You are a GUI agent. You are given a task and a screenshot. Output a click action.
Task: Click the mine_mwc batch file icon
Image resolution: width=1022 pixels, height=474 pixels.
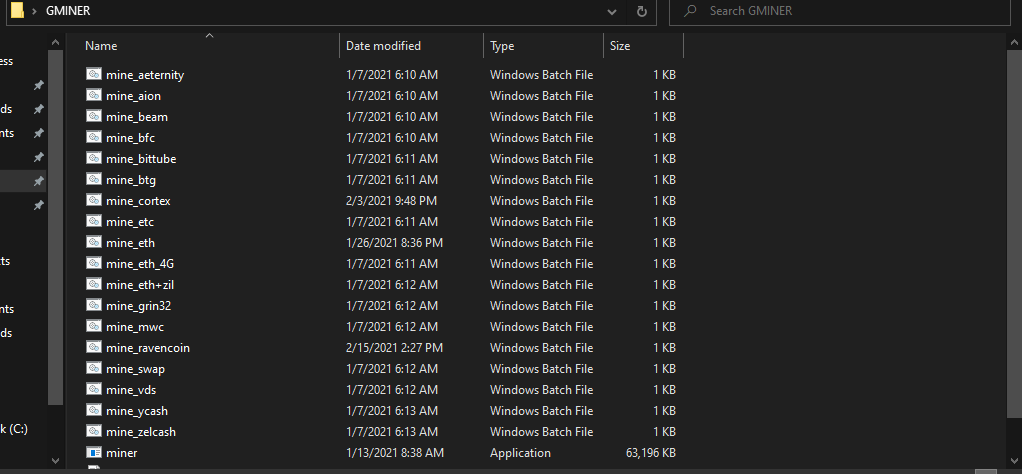point(94,327)
